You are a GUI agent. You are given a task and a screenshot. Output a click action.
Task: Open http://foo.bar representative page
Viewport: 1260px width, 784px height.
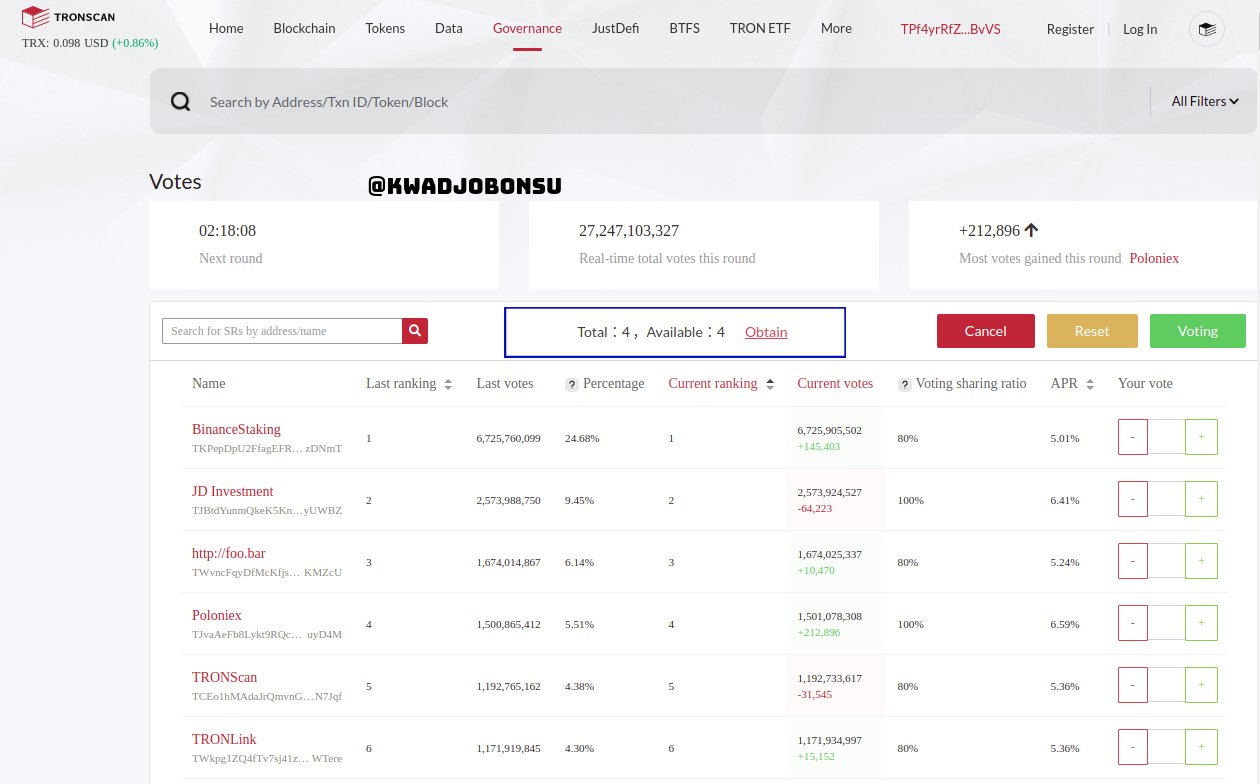coord(228,554)
